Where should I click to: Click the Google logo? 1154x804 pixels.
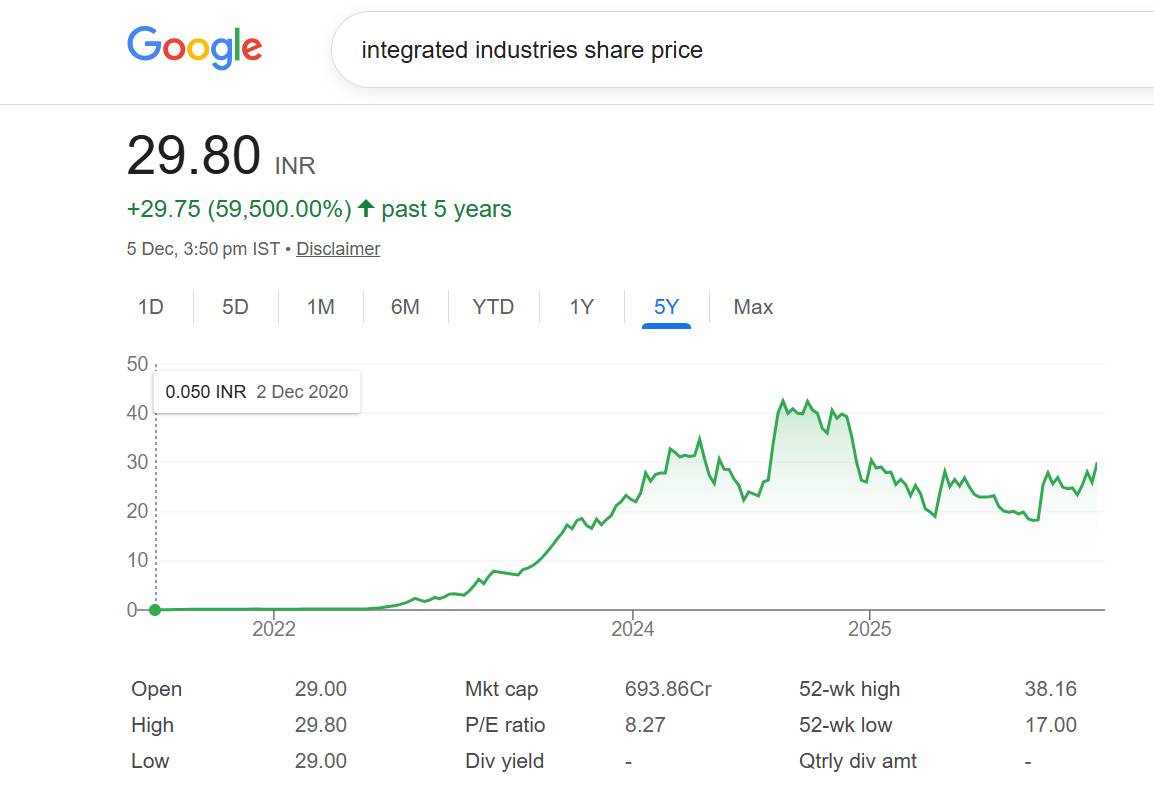click(193, 47)
